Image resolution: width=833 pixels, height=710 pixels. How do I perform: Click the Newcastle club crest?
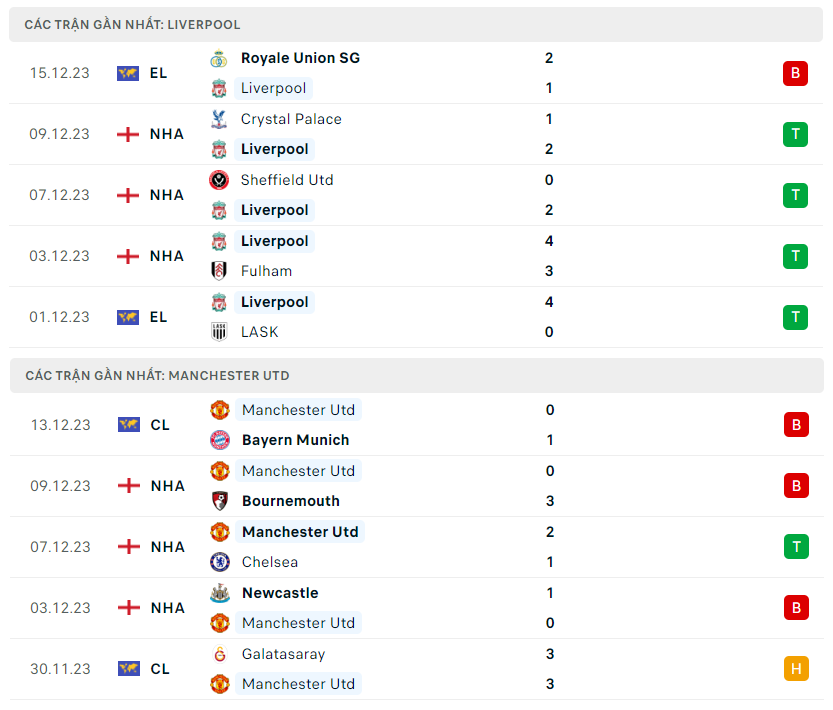coord(220,593)
